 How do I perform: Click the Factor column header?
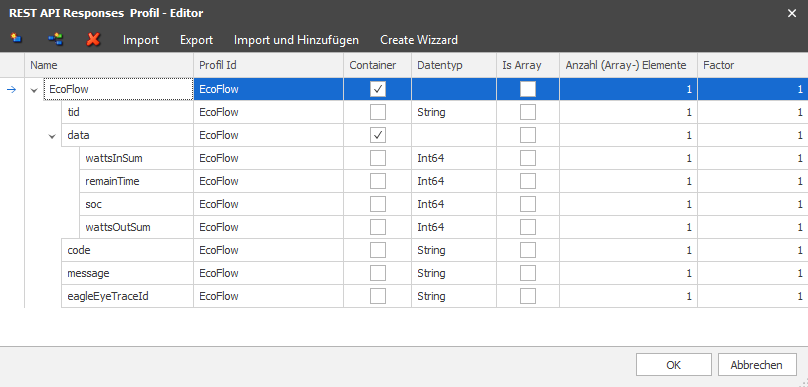[x=753, y=65]
